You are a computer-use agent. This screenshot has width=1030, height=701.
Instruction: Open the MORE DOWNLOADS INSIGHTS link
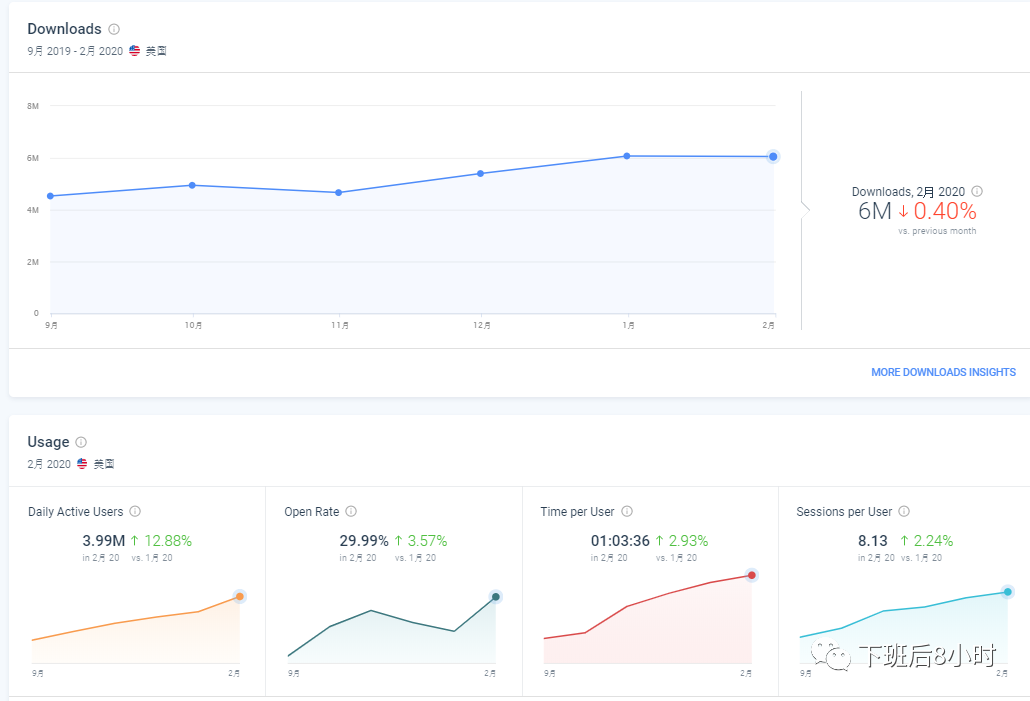[x=943, y=372]
